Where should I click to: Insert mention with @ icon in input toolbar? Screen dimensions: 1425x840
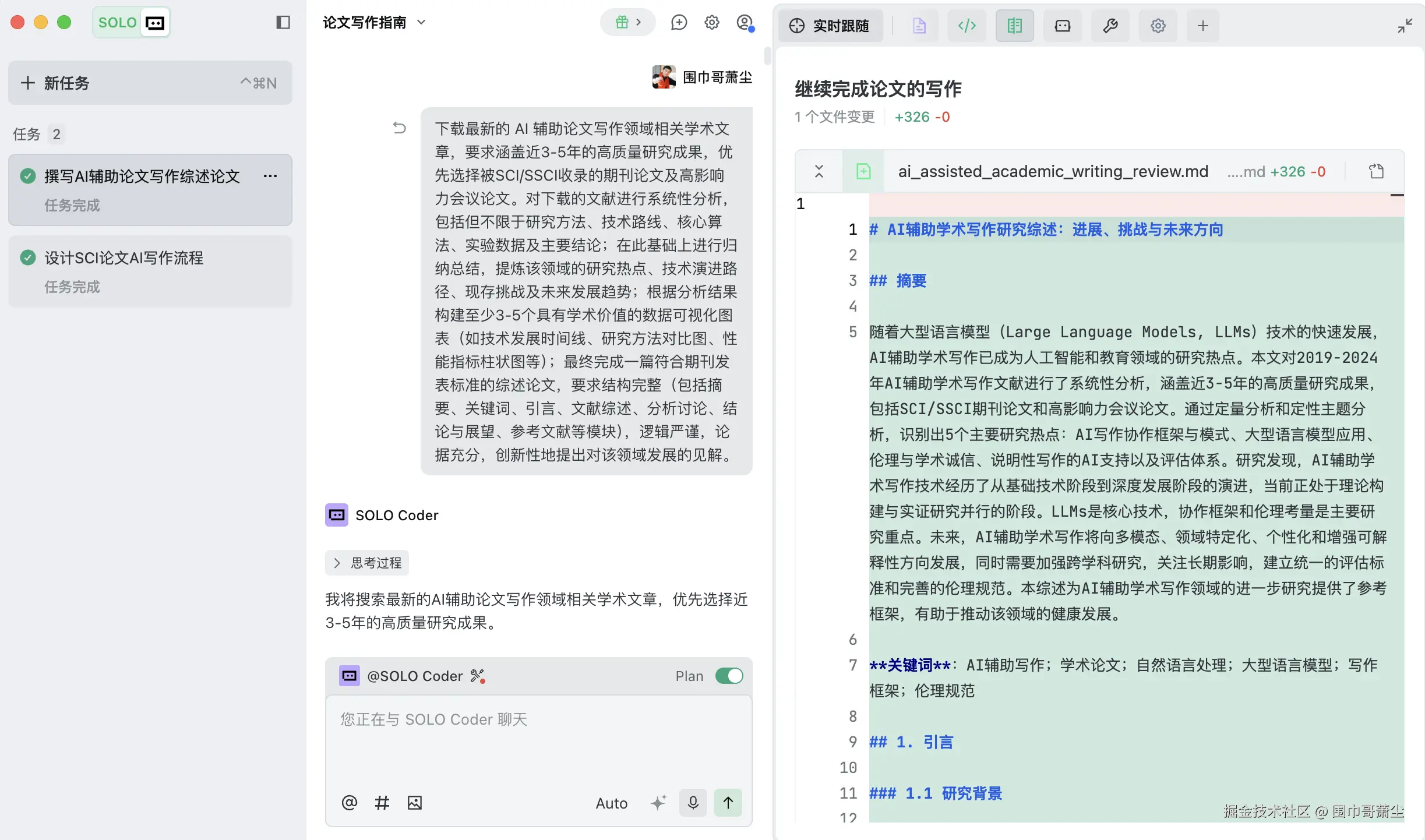[x=349, y=803]
